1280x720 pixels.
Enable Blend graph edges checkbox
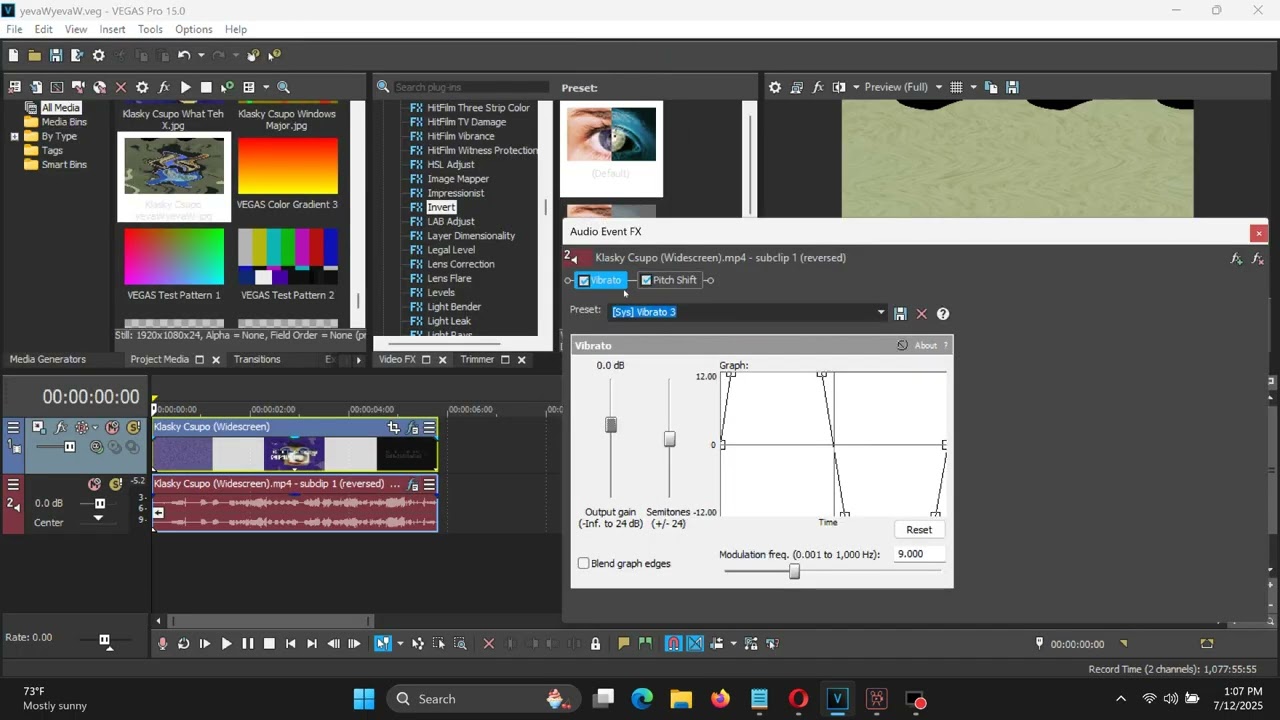[x=584, y=563]
